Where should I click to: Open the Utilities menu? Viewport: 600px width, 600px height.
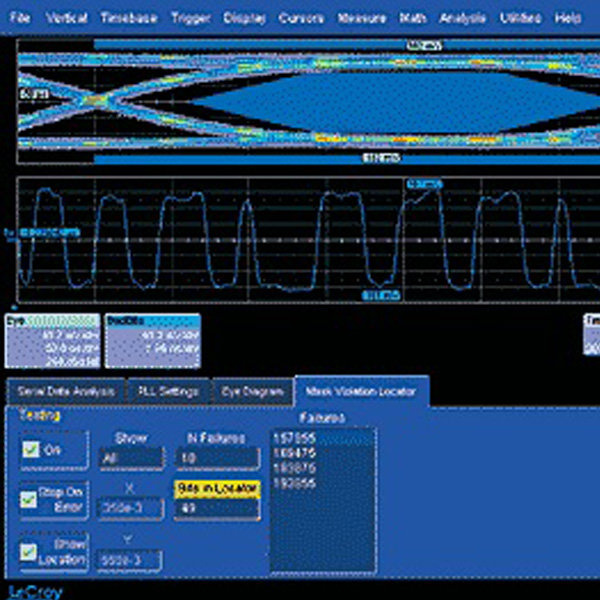coord(522,18)
